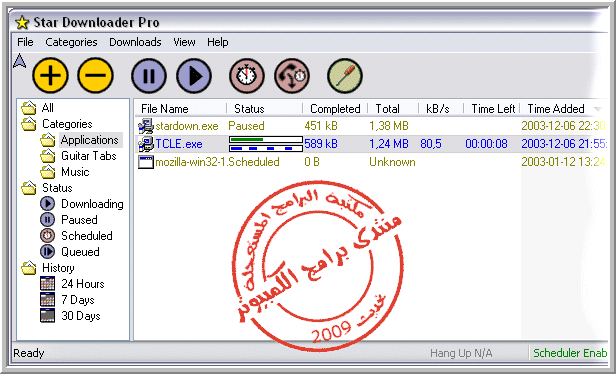Open the Downloads menu
This screenshot has height=374, width=616.
tap(135, 42)
